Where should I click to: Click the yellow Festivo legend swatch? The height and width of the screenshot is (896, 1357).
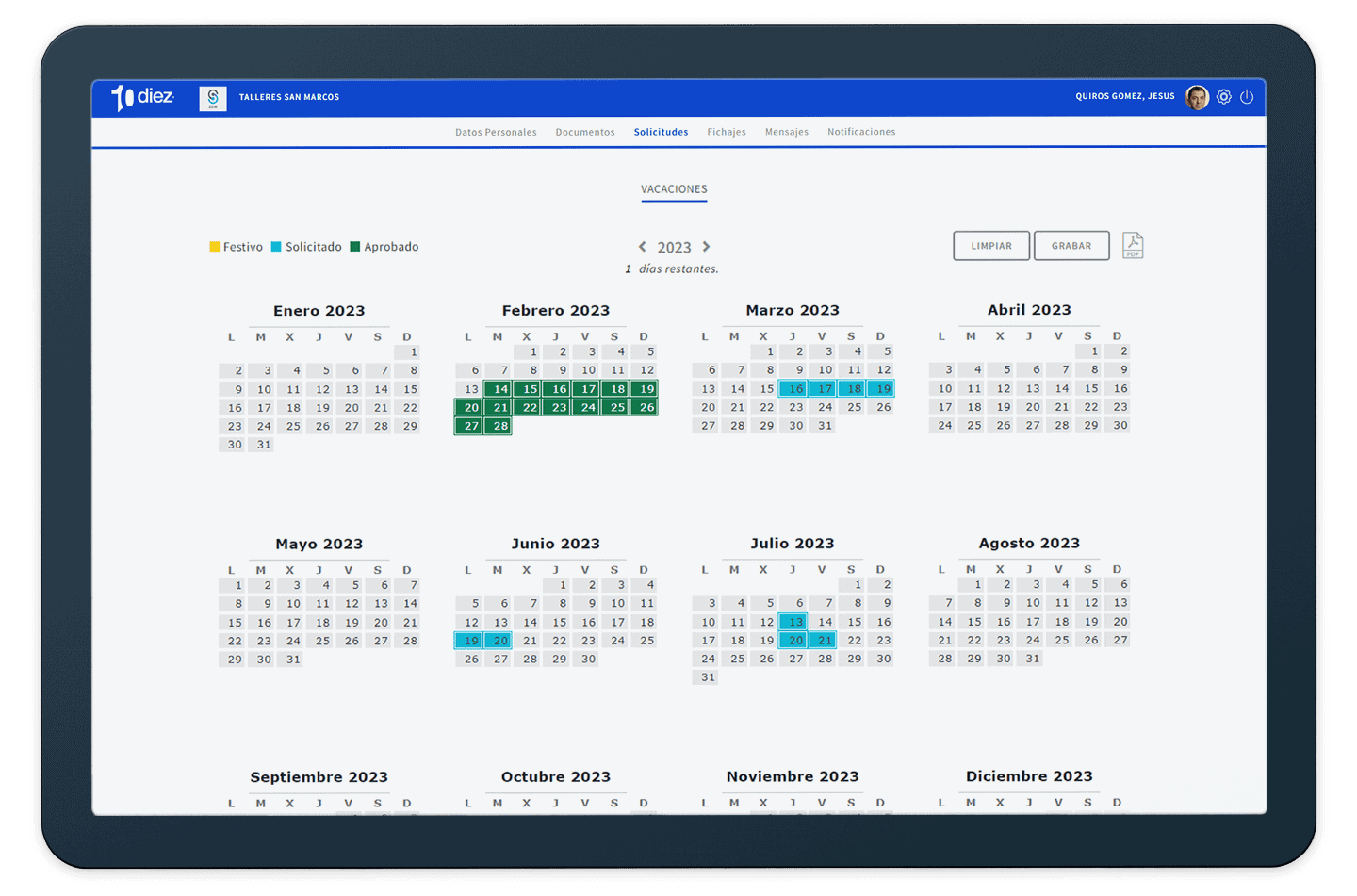pyautogui.click(x=215, y=247)
